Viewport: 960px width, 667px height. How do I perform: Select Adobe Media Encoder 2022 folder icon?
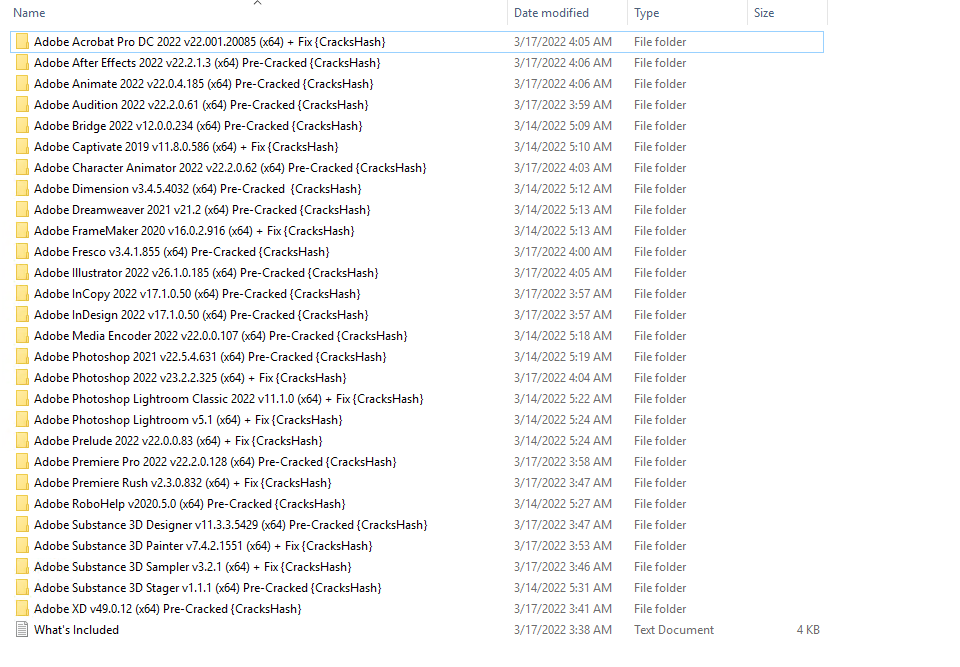(x=22, y=336)
